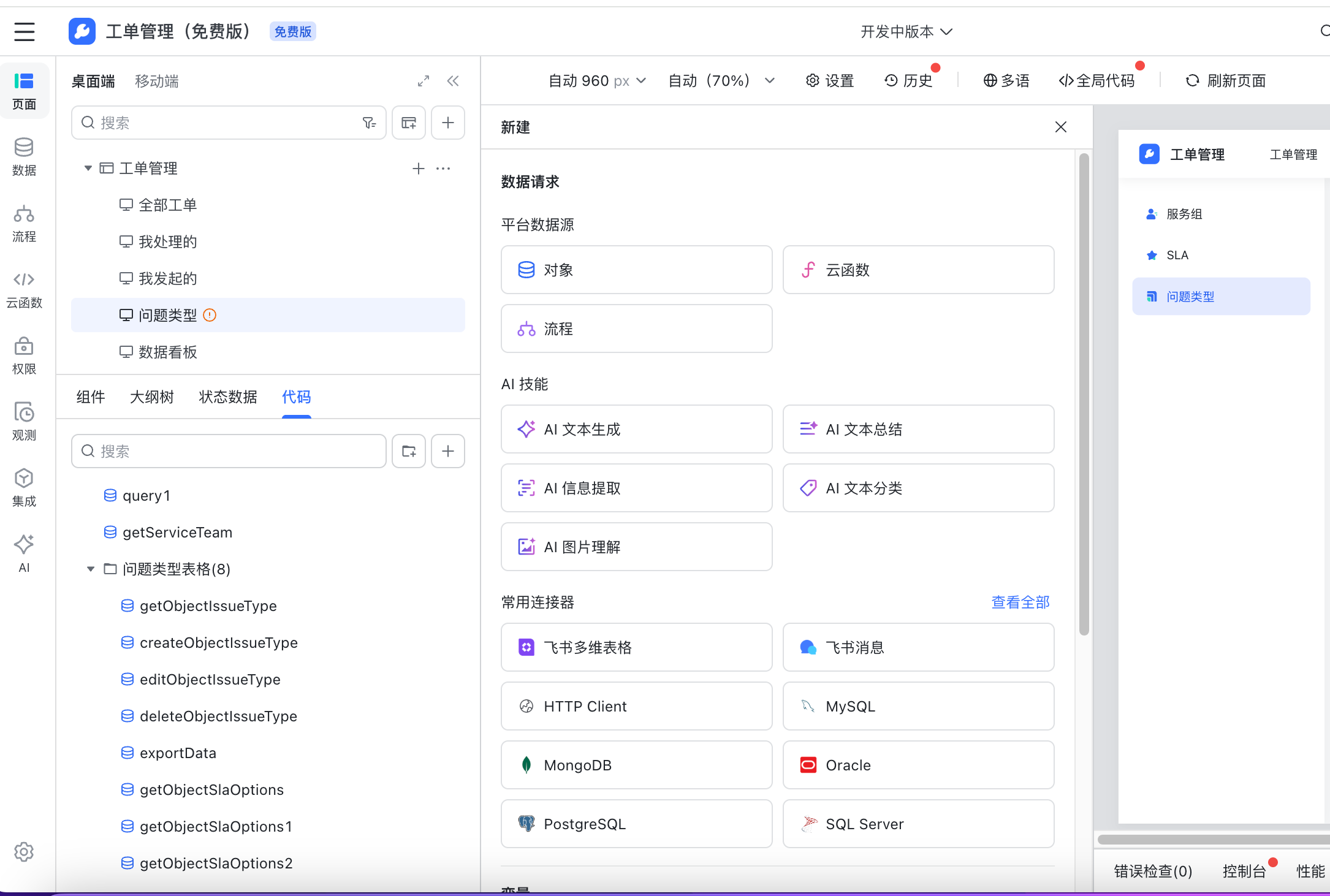This screenshot has height=896, width=1330.
Task: Click the filter icon in page search
Action: coord(369,123)
